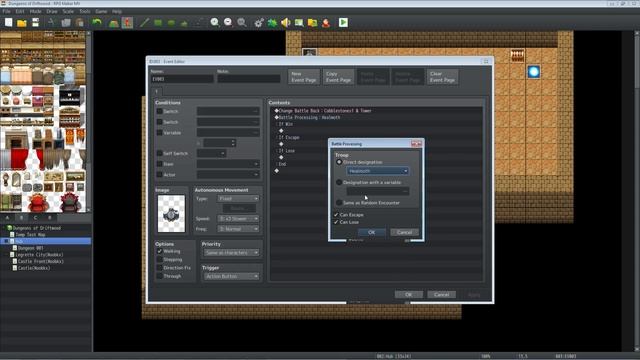Zoom out of the map
Screen dimensions: 640x360
click(228, 22)
